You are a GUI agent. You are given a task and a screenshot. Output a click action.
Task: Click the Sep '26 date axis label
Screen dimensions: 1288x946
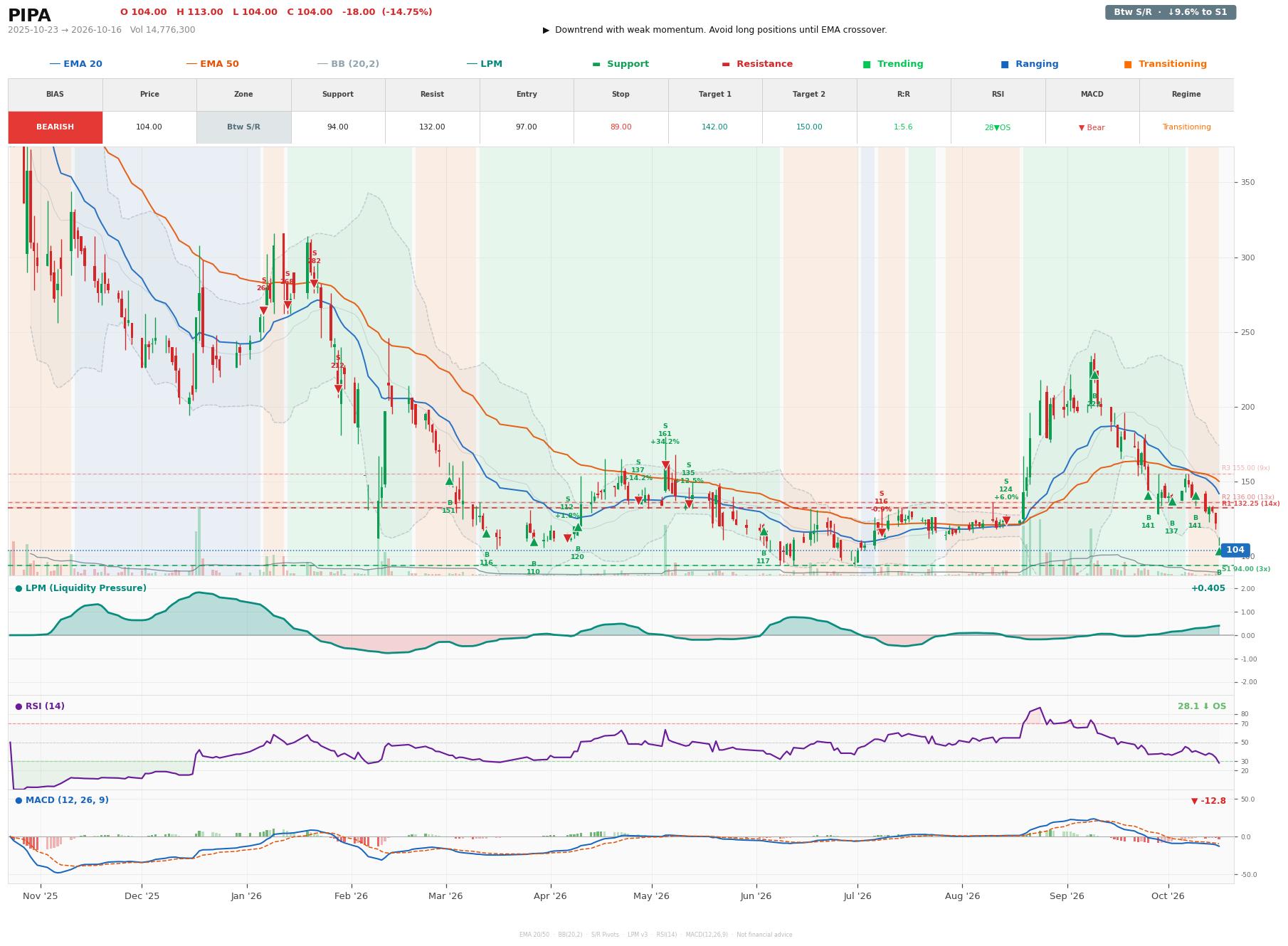point(1067,896)
